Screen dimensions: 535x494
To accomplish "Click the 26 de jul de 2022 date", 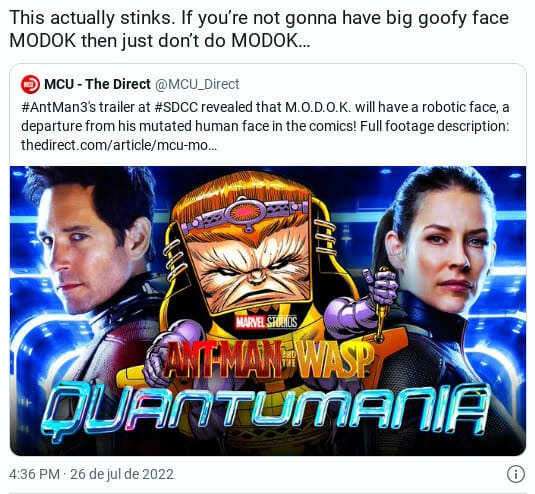I will point(122,474).
